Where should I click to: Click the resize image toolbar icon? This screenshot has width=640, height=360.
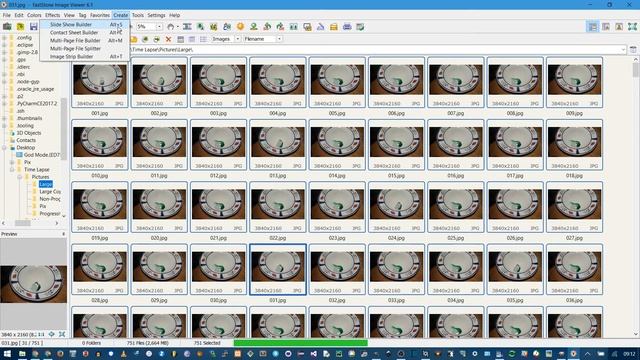200,27
